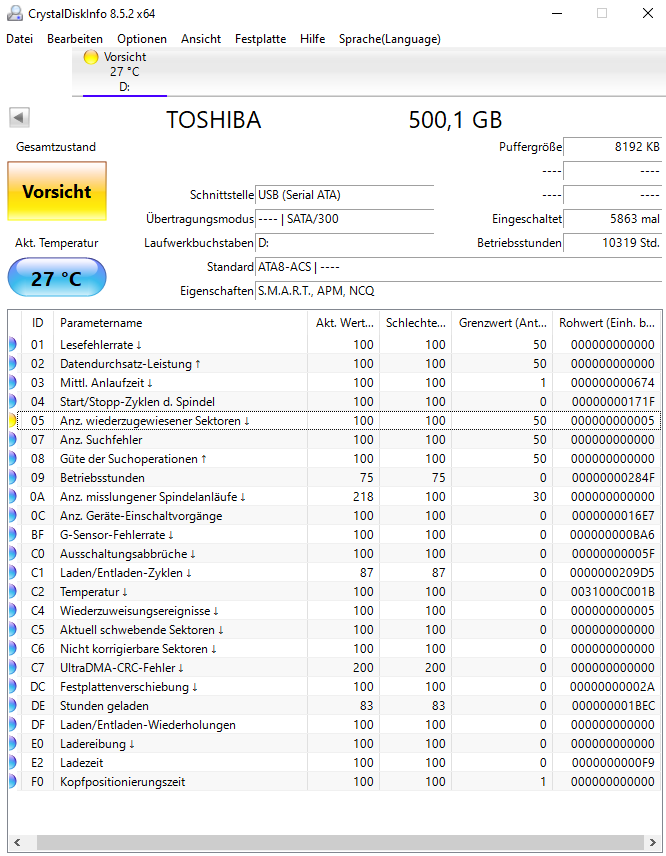This screenshot has height=856, width=666.
Task: Select the Start/Stopp-Zyklen d. Spindel row
Action: [x=335, y=402]
